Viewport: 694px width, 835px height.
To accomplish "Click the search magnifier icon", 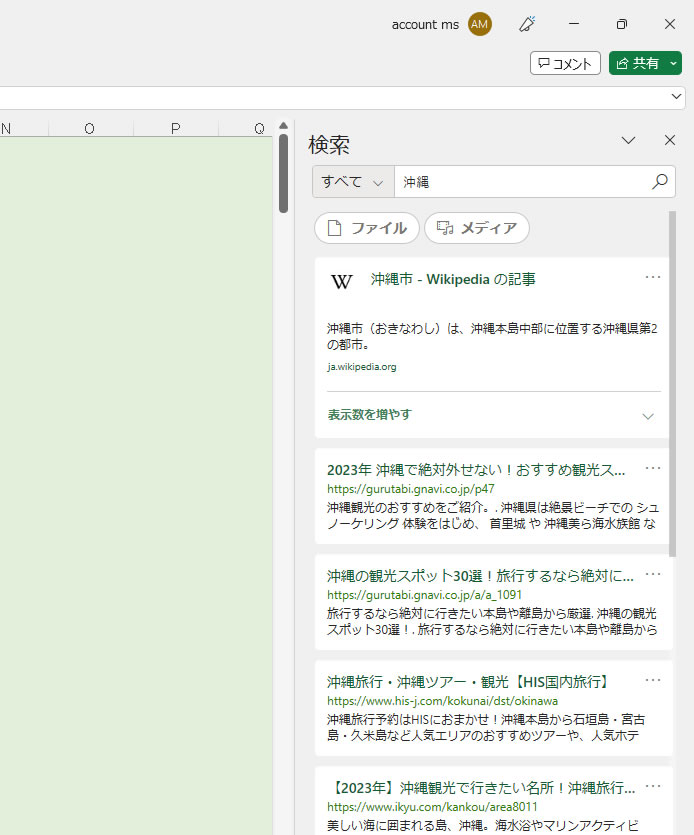I will (659, 182).
